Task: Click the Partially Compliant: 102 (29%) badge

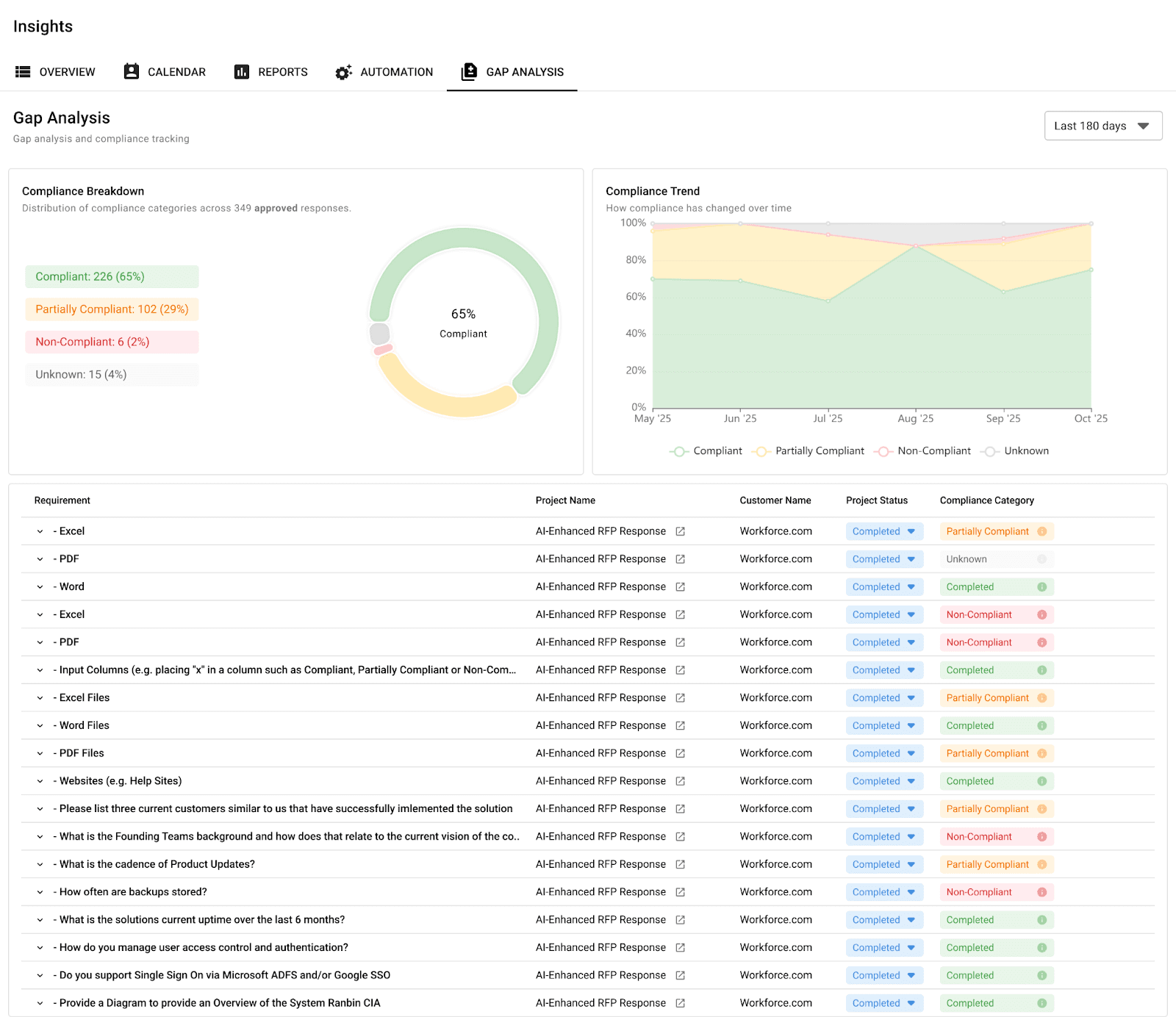Action: pos(112,309)
